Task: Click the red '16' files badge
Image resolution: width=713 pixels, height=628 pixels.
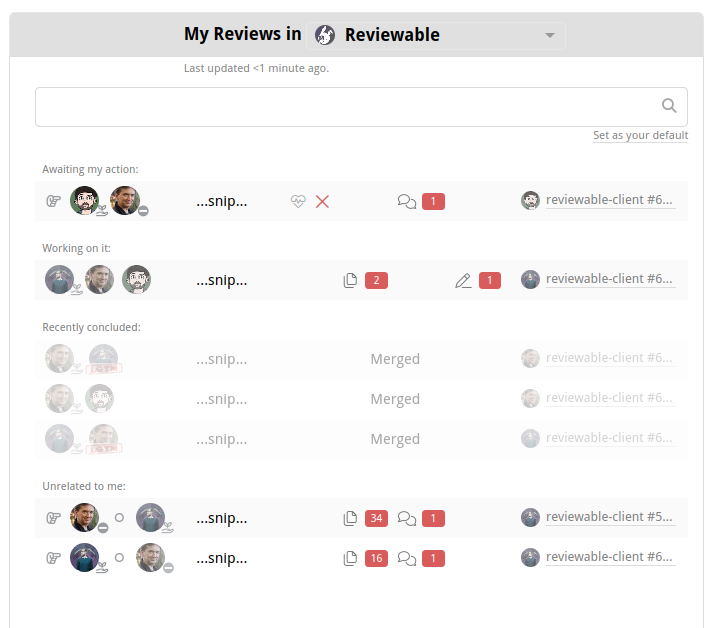Action: 377,558
